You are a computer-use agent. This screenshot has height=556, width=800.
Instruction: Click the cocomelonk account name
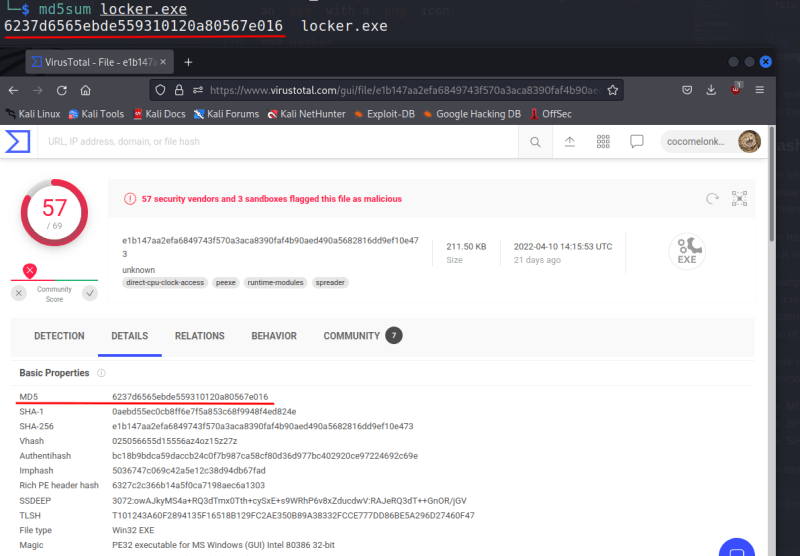click(x=695, y=142)
